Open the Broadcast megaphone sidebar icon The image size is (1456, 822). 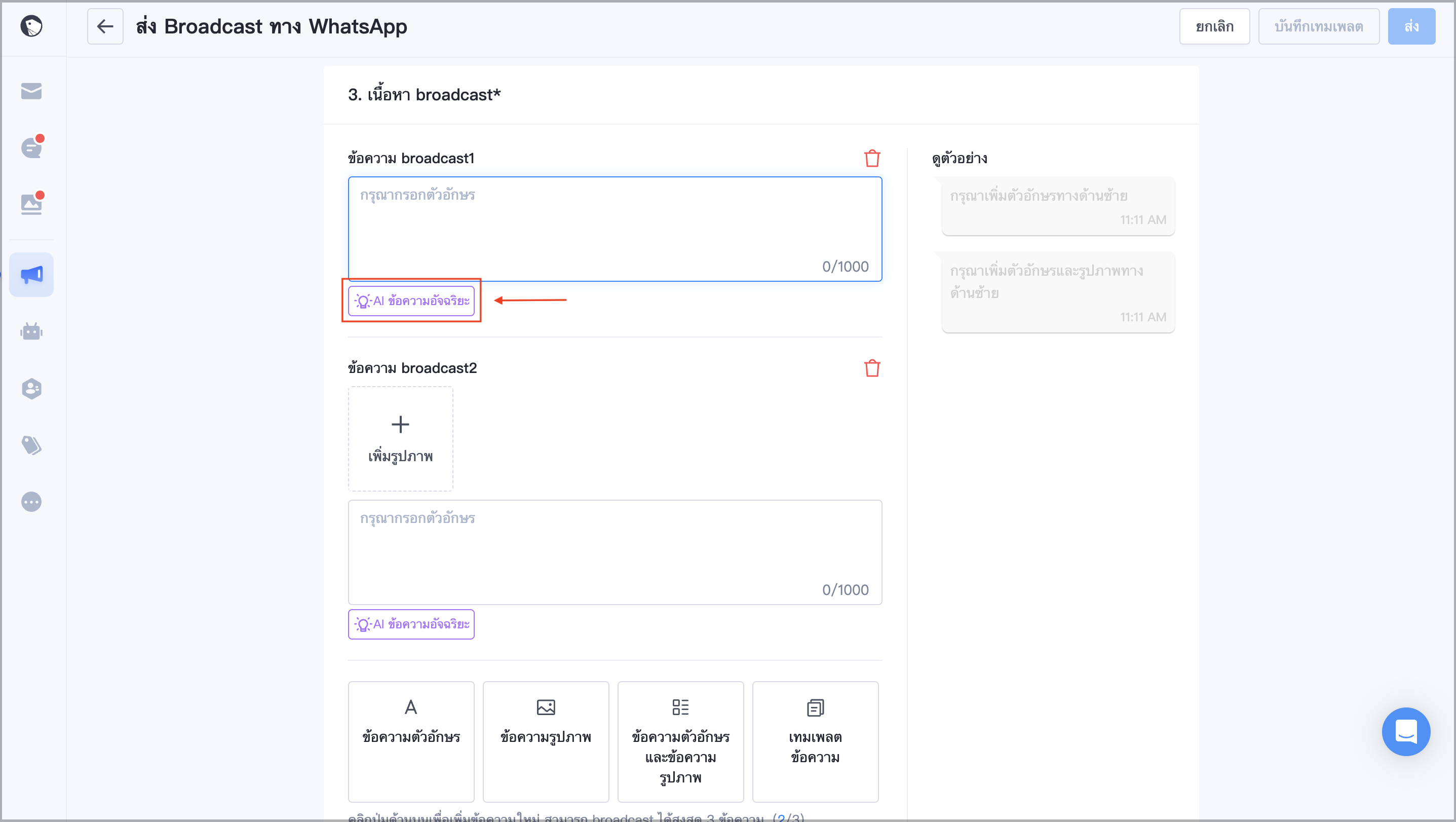tap(31, 275)
